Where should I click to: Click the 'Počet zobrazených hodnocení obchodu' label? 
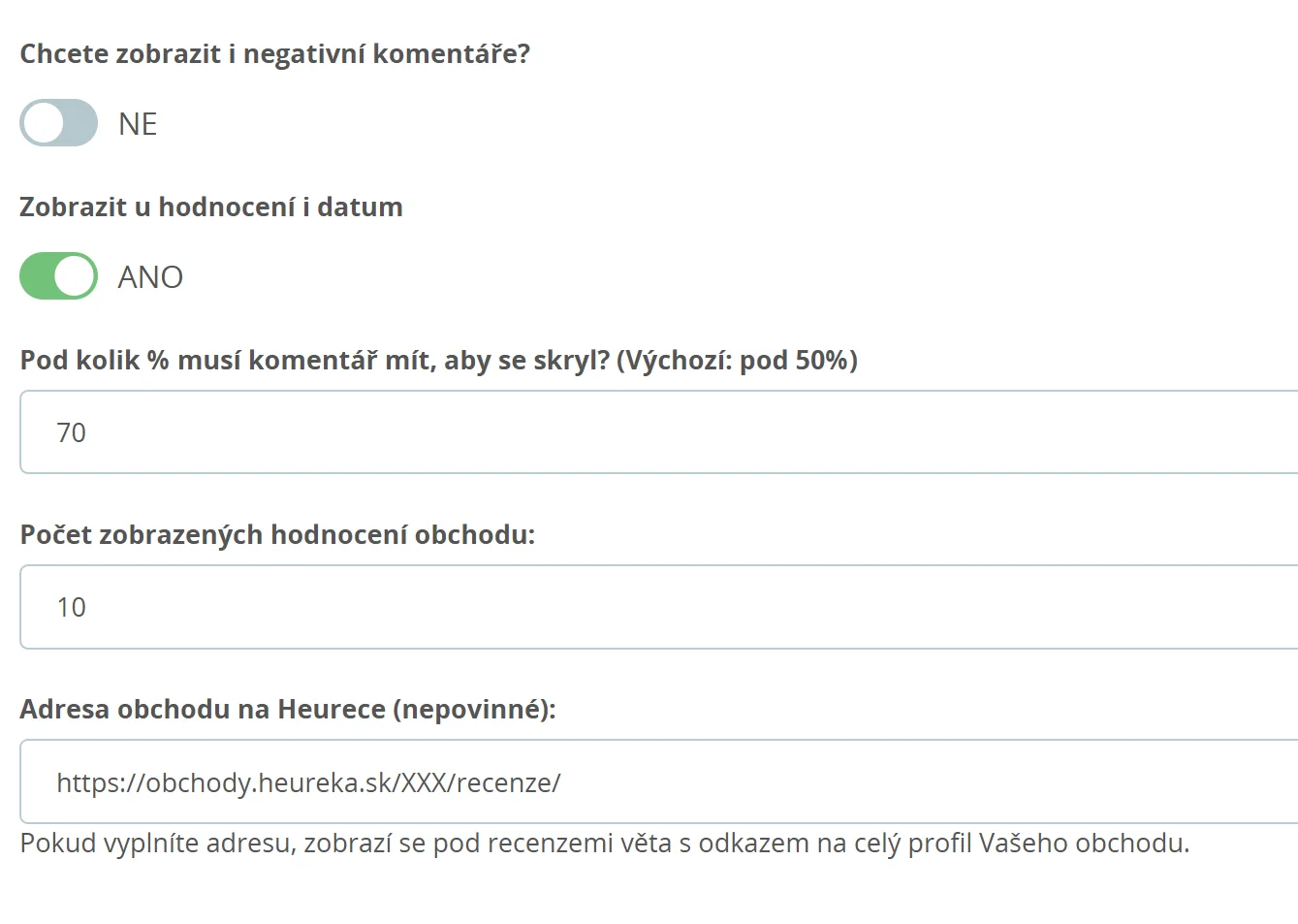tap(277, 534)
